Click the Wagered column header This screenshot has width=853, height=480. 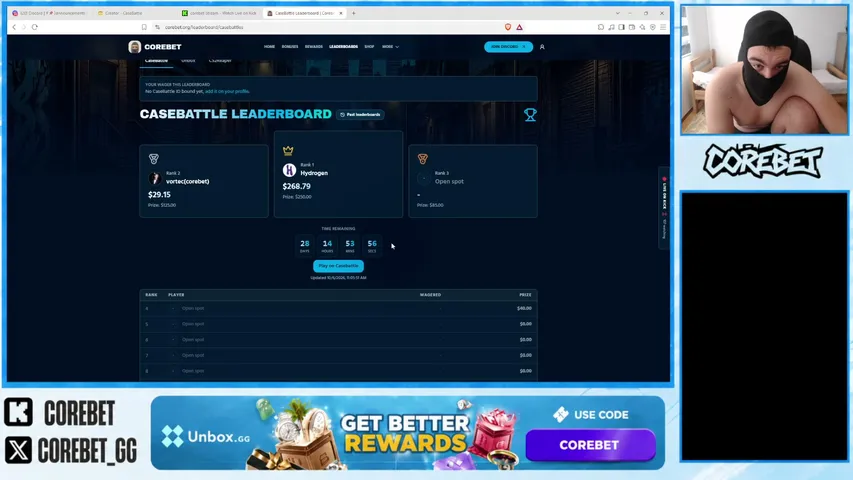[x=430, y=295]
